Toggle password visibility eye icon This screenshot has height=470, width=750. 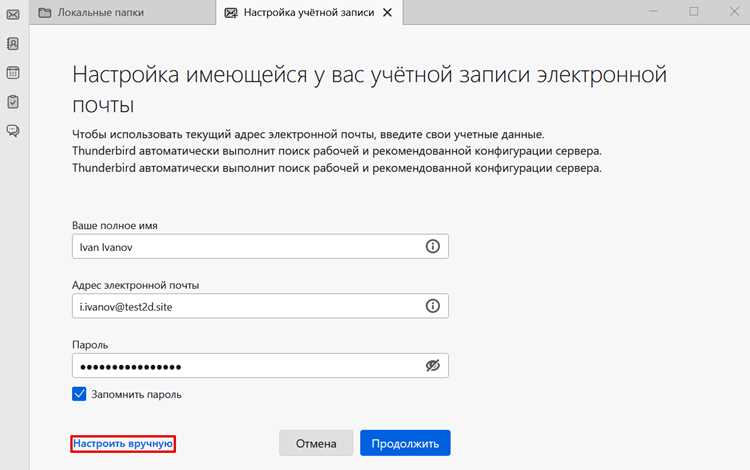coord(432,366)
